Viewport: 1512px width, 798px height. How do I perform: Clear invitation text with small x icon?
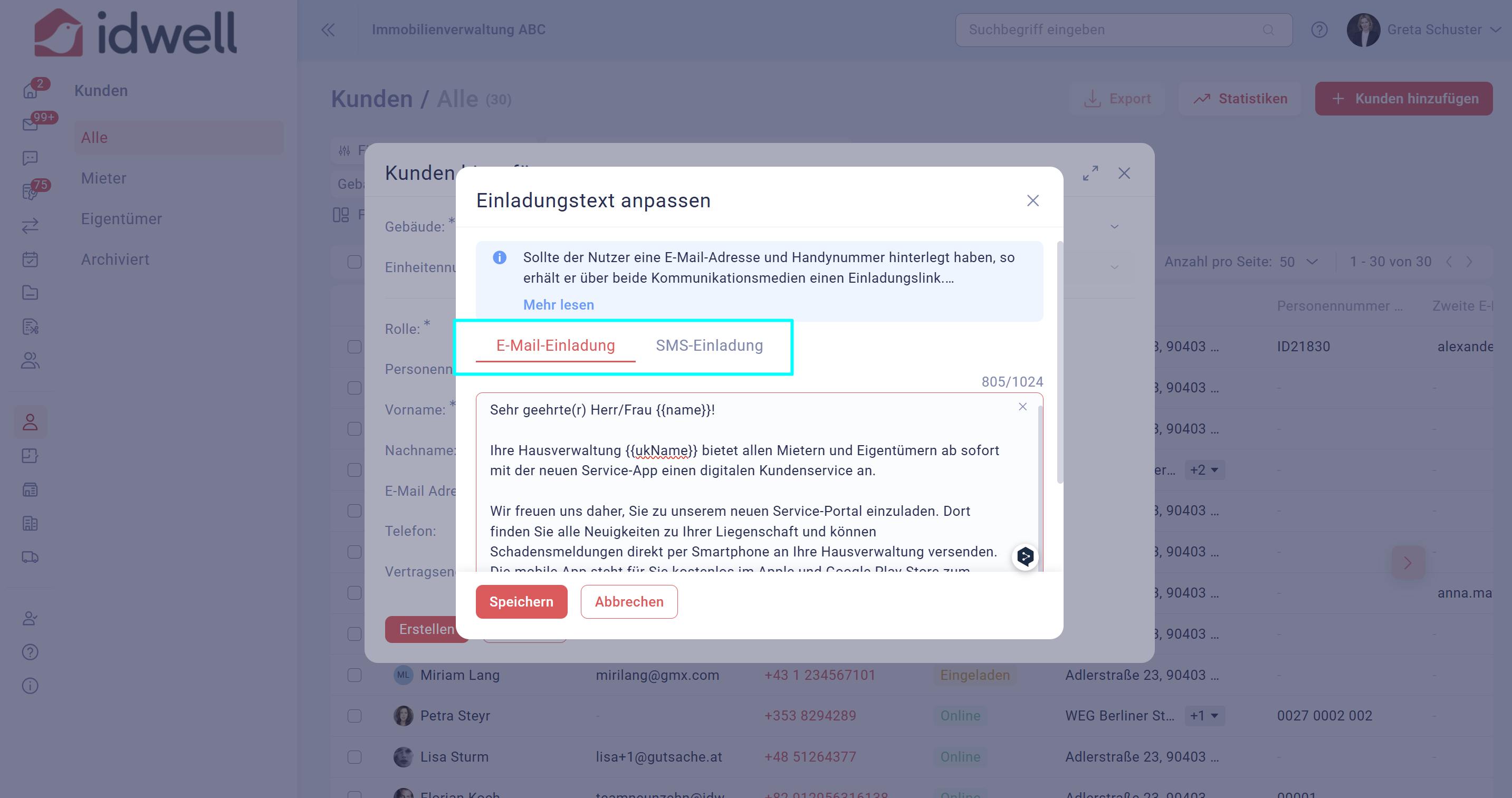tap(1022, 407)
